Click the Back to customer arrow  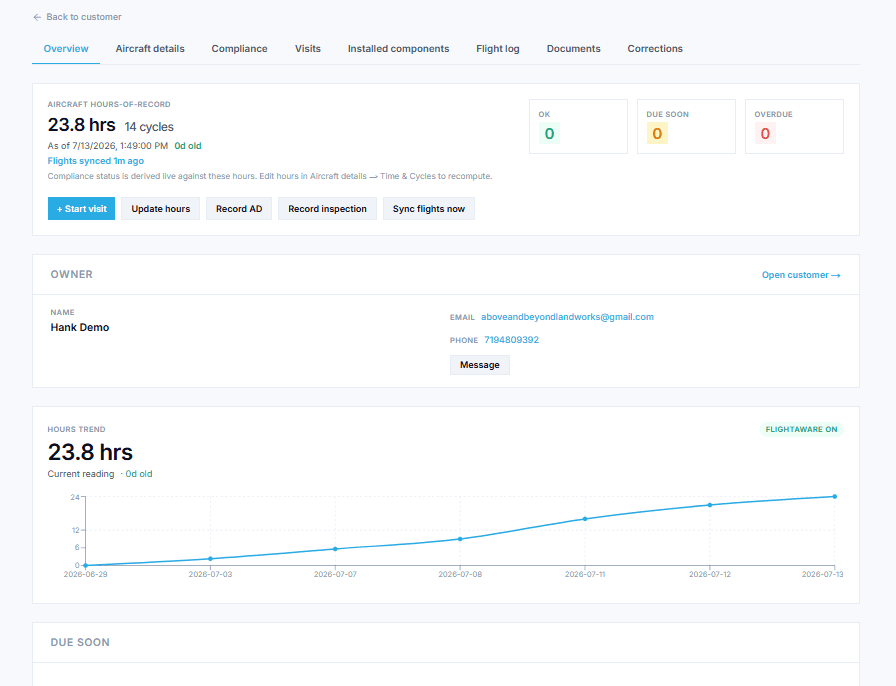coord(37,17)
